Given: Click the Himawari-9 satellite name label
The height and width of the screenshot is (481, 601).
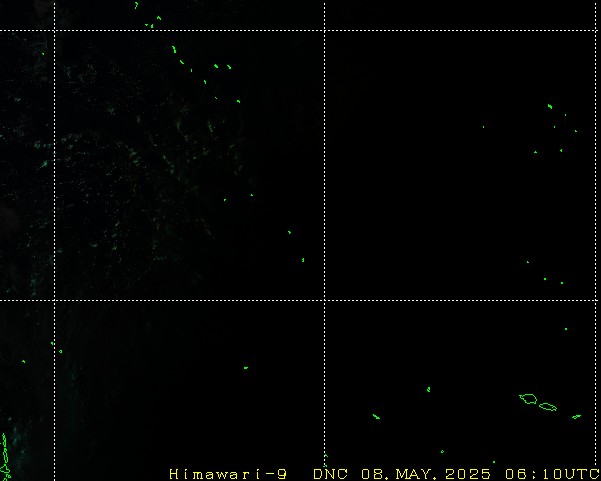Looking at the screenshot, I should pos(228,474).
